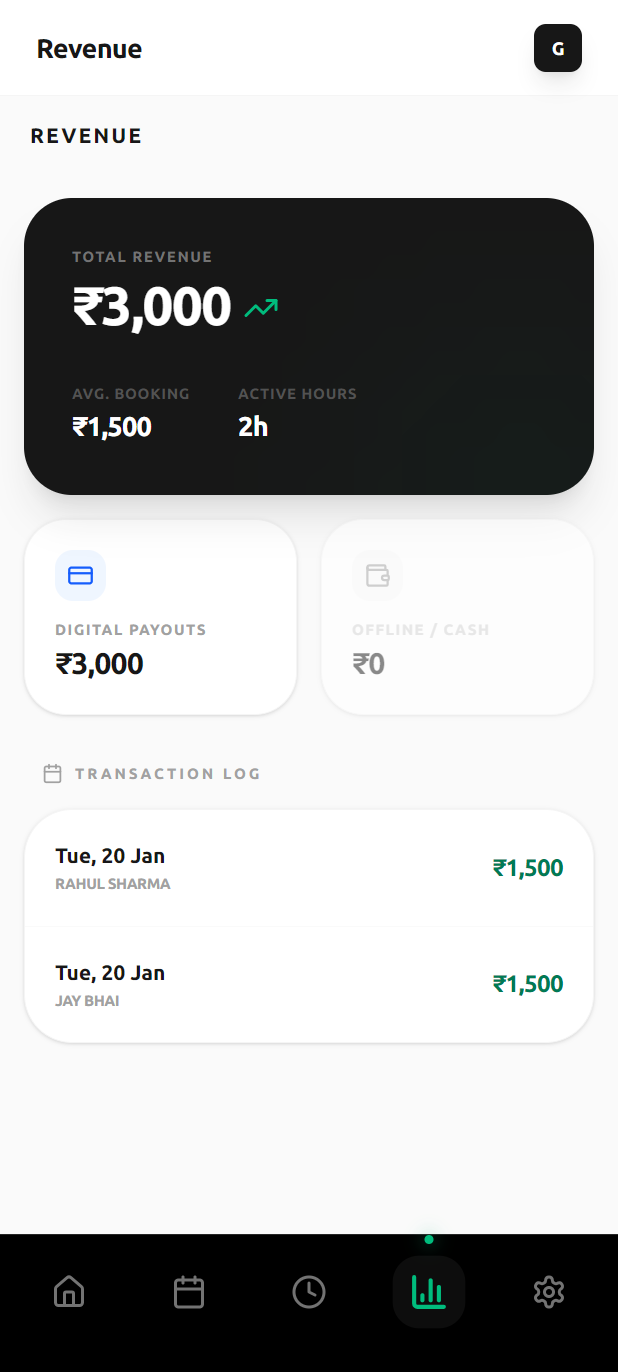Screen dimensions: 618x1372
Task: Open the Offline / Cash card
Action: tap(457, 617)
